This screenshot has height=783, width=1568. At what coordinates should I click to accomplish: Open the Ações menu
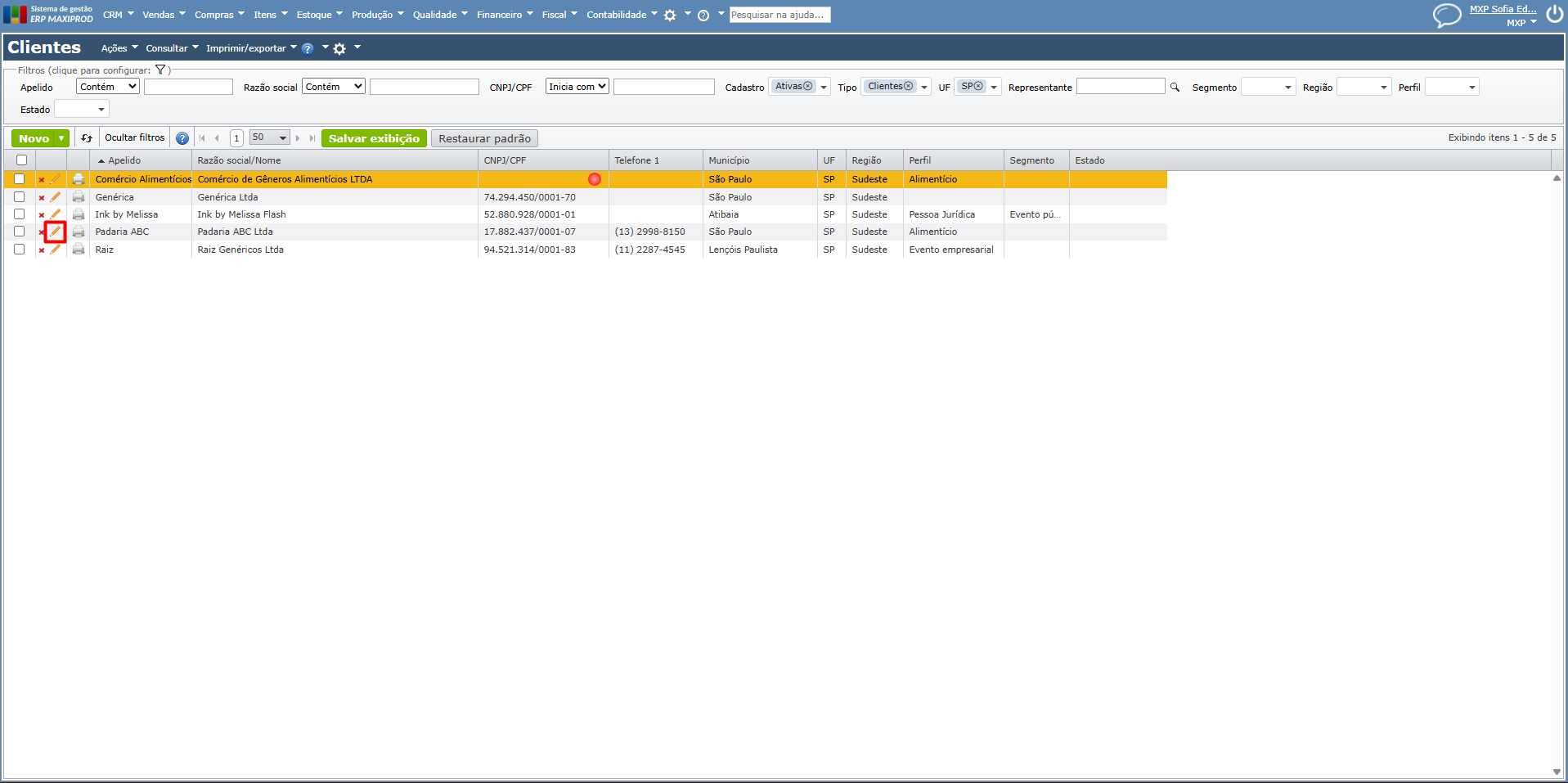119,48
